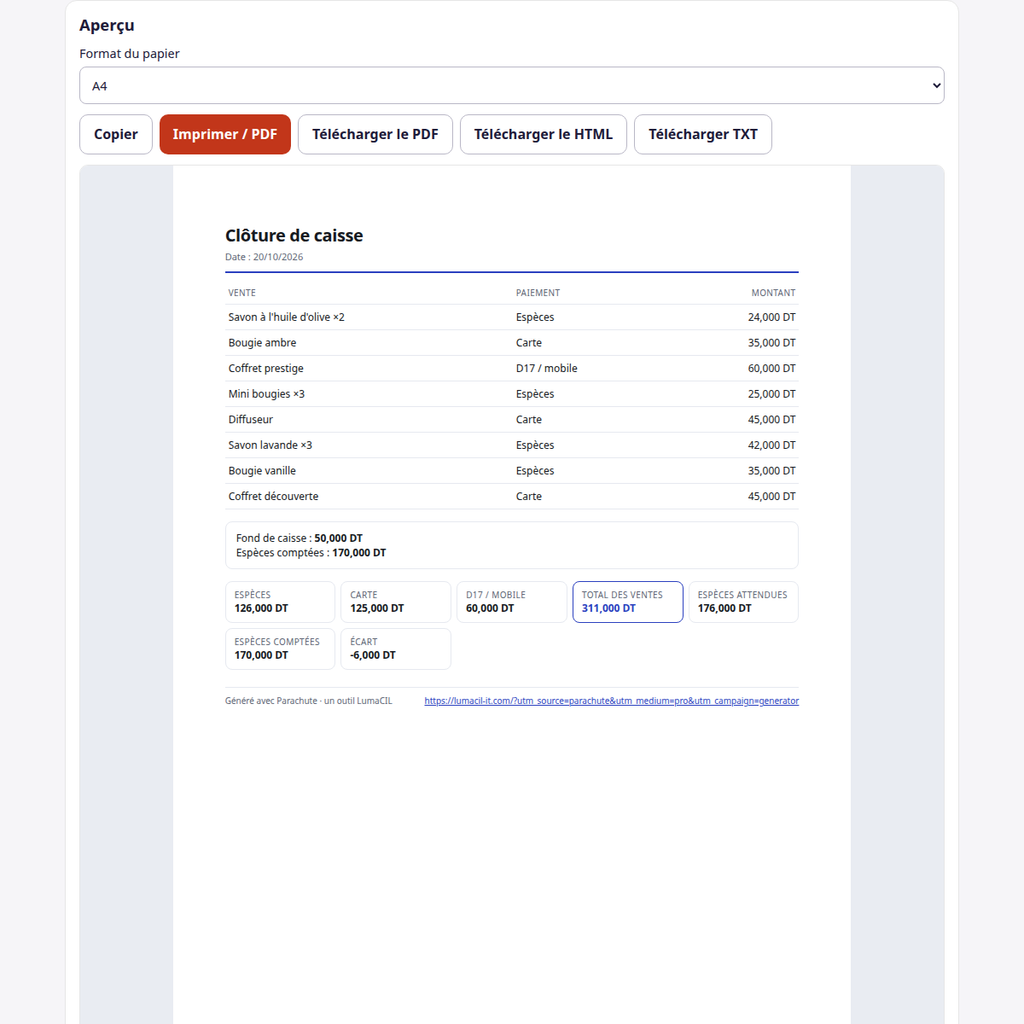Click the ESPÈCES COMPTÉES summary card
This screenshot has height=1024, width=1024.
[280, 649]
